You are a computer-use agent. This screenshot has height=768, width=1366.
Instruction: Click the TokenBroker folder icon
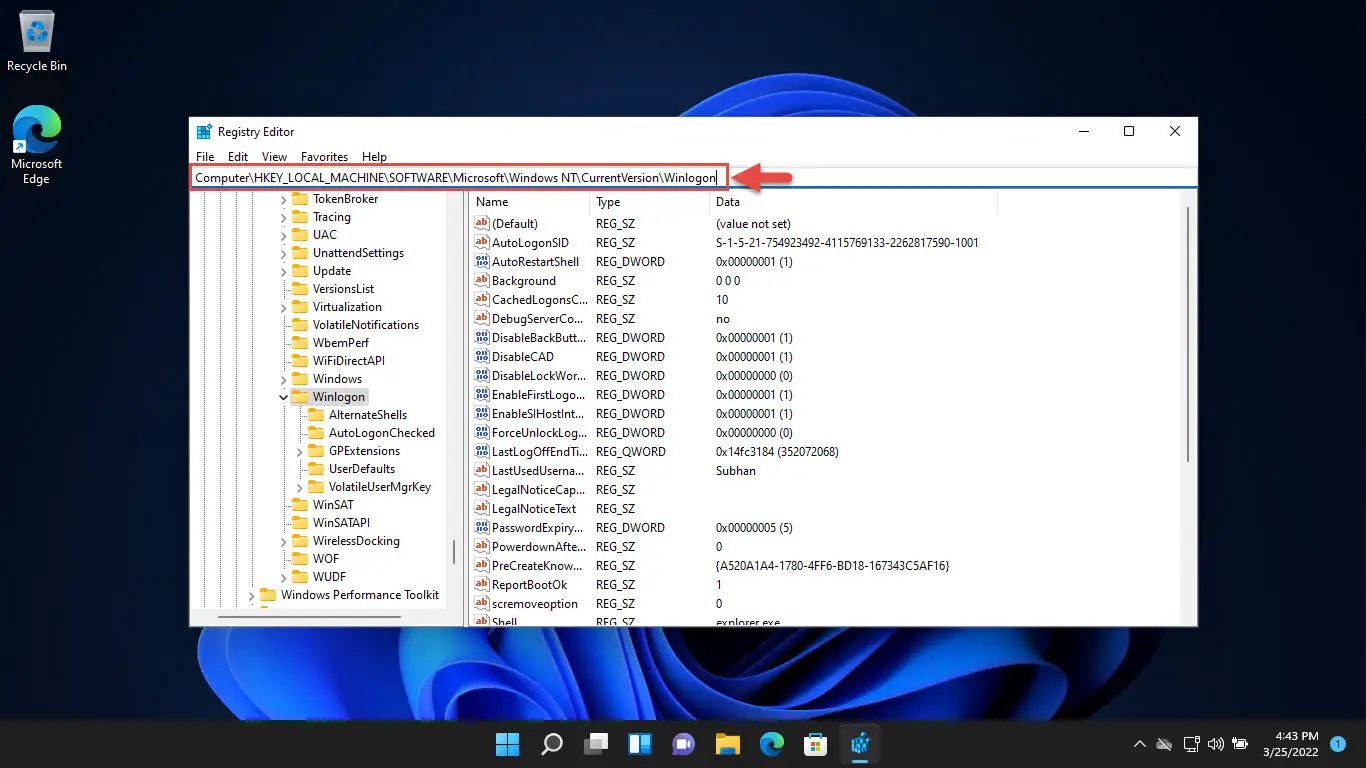coord(299,199)
